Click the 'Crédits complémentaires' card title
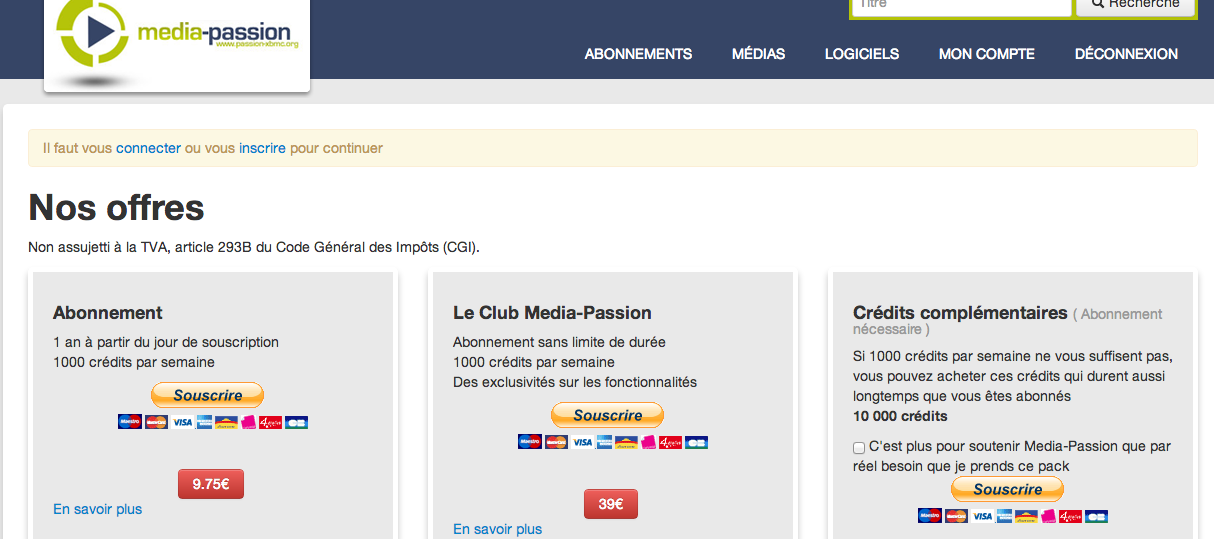This screenshot has height=539, width=1214. [960, 313]
